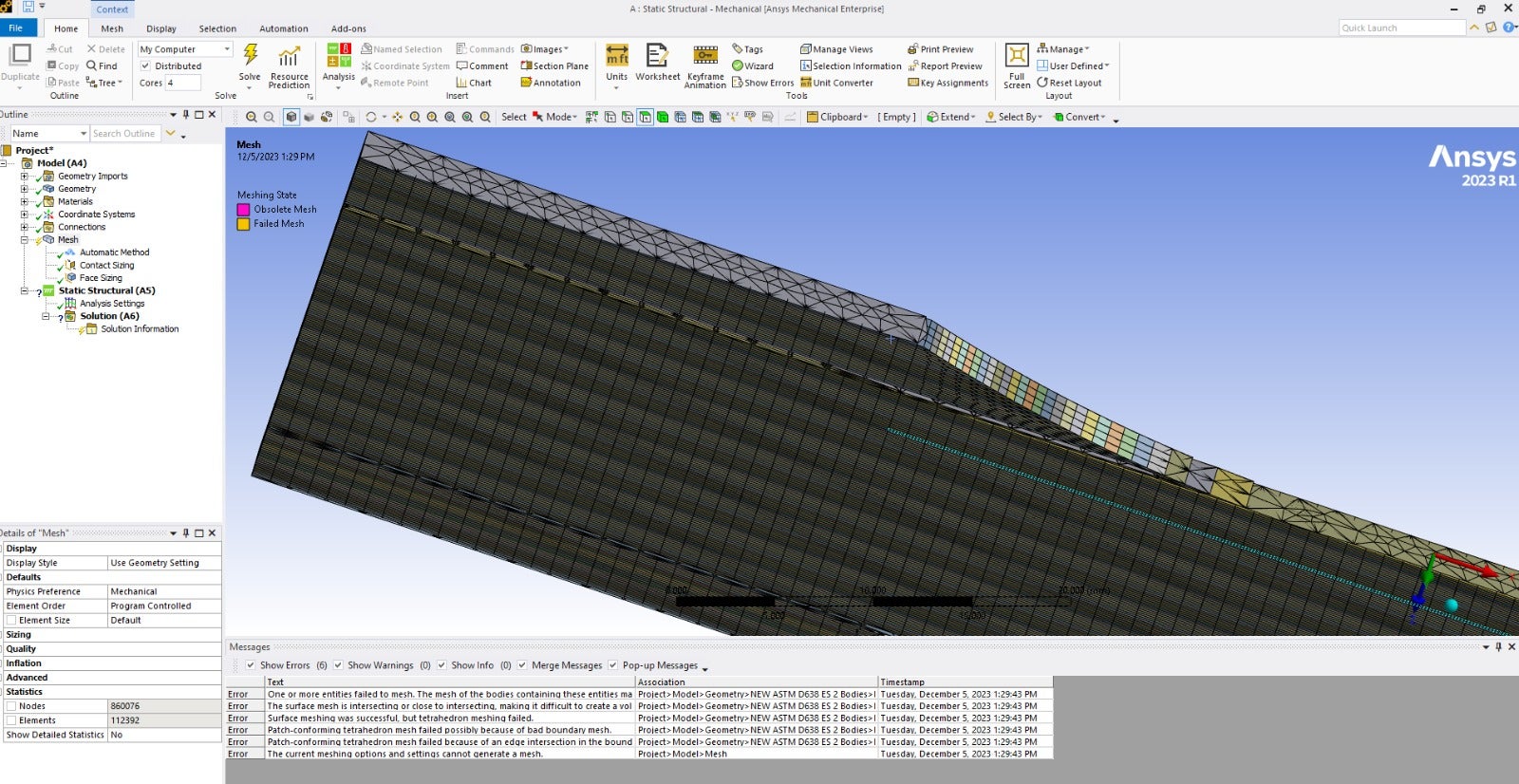Open the File menu
The image size is (1519, 784).
pos(16,28)
